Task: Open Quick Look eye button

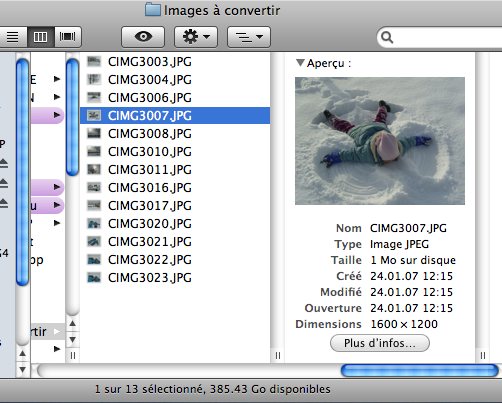Action: [x=143, y=37]
